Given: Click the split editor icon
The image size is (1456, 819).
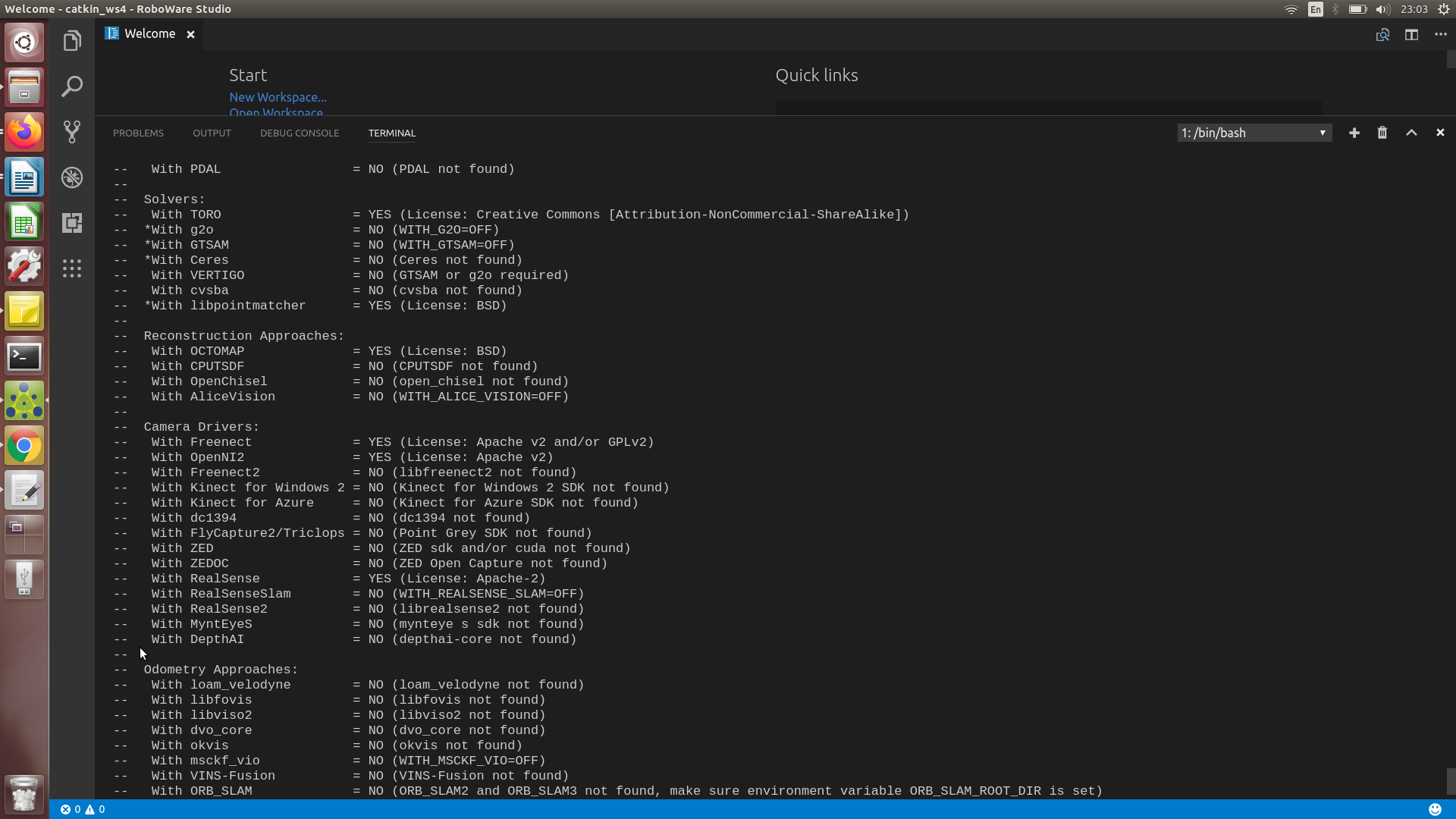Looking at the screenshot, I should [1411, 35].
